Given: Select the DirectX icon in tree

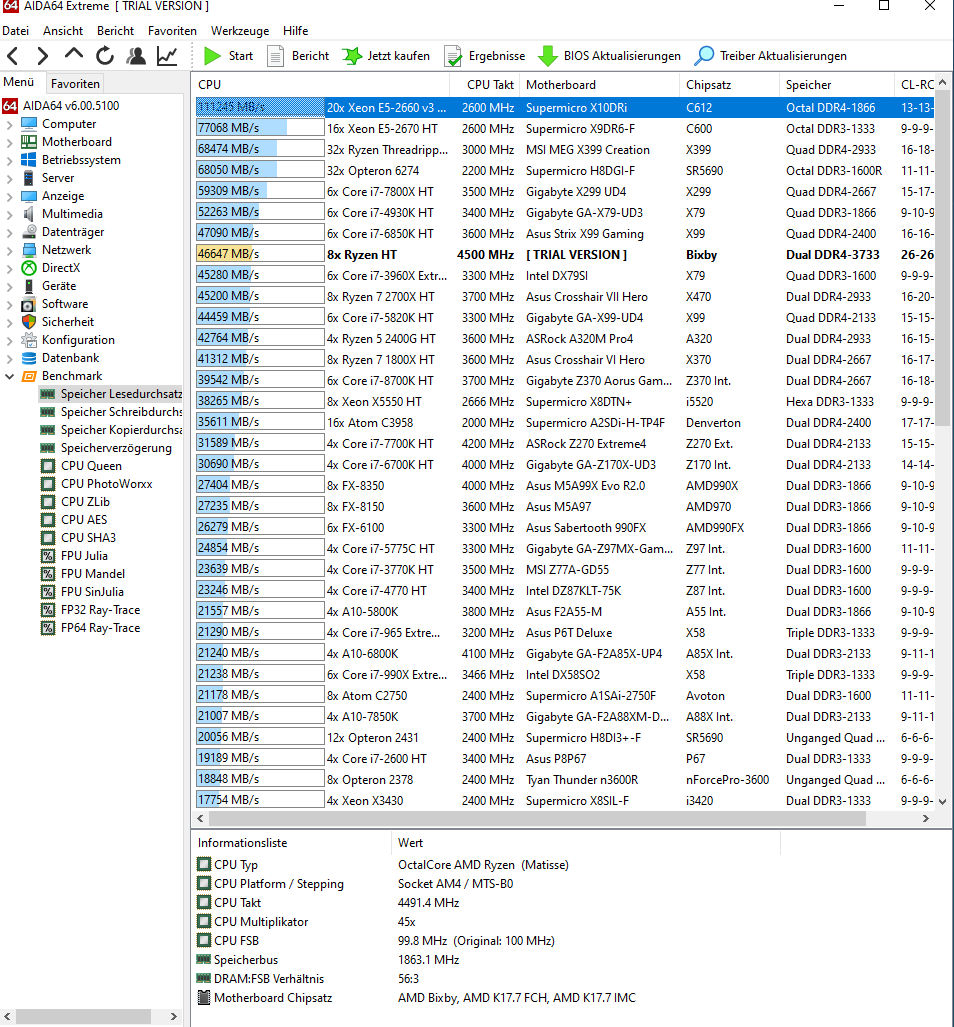Looking at the screenshot, I should (x=29, y=268).
